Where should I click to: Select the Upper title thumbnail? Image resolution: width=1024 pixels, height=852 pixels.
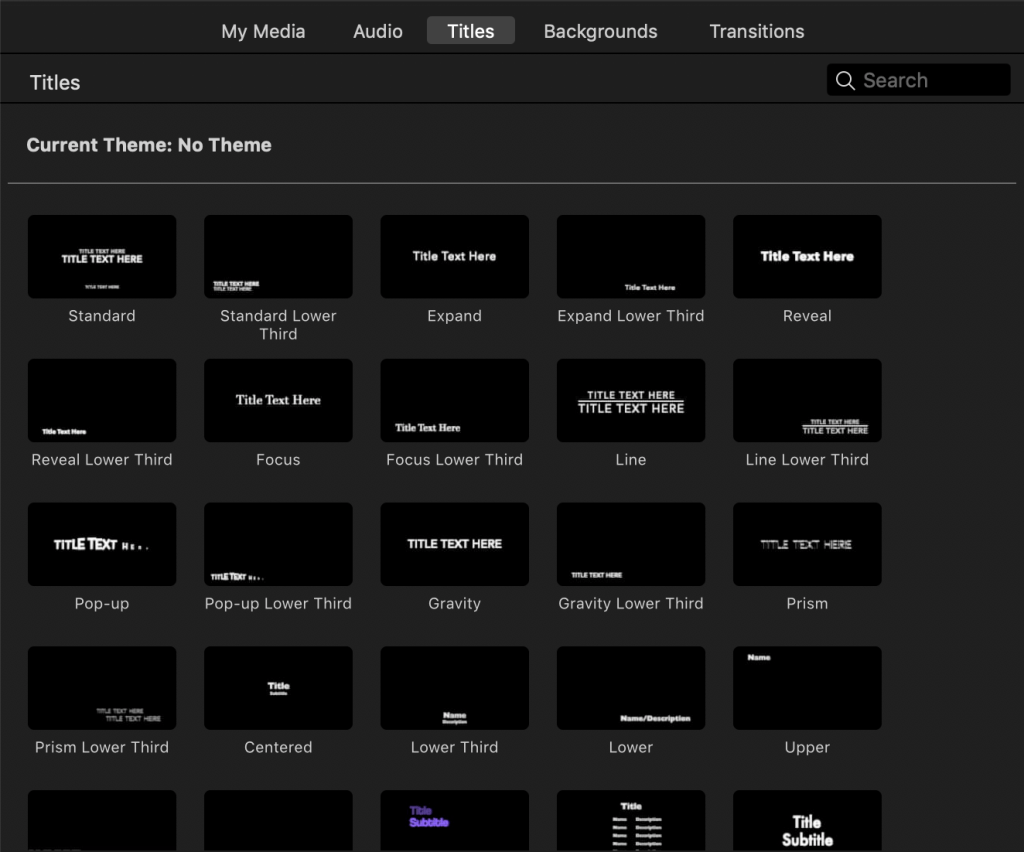[807, 688]
